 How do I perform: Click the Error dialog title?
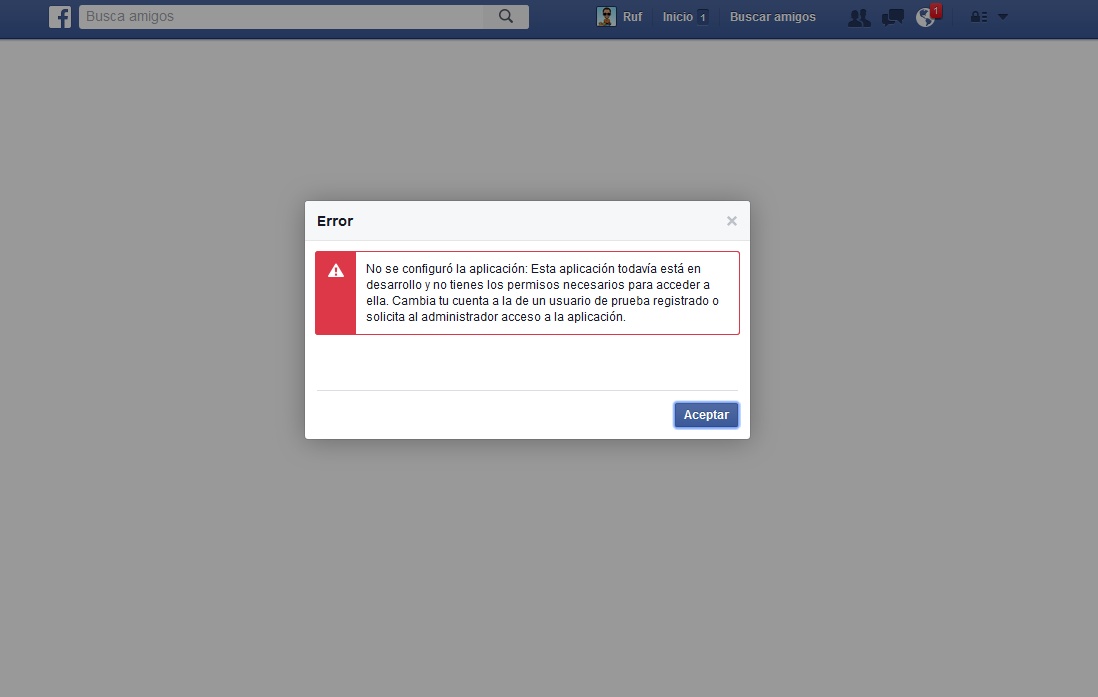tap(335, 221)
